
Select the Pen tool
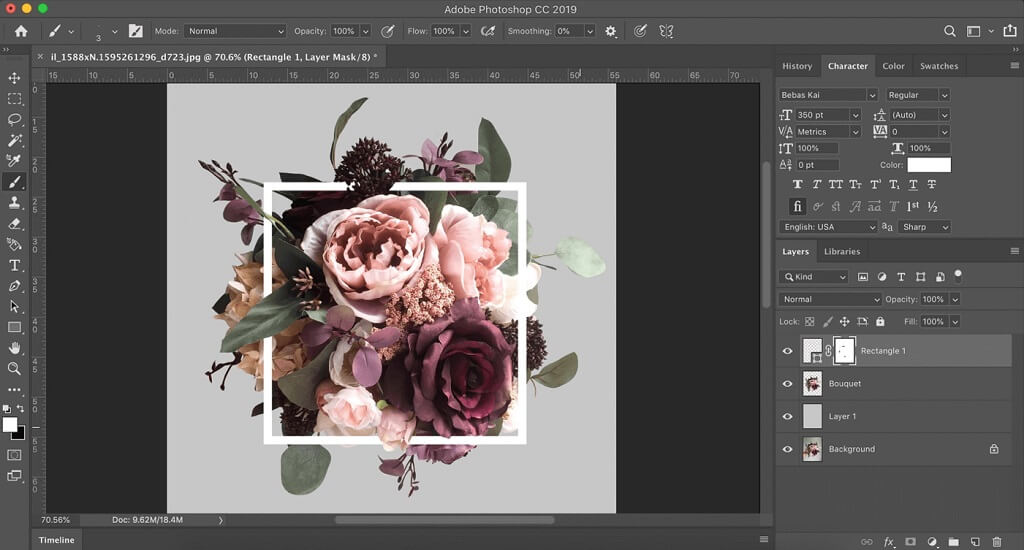coord(14,285)
